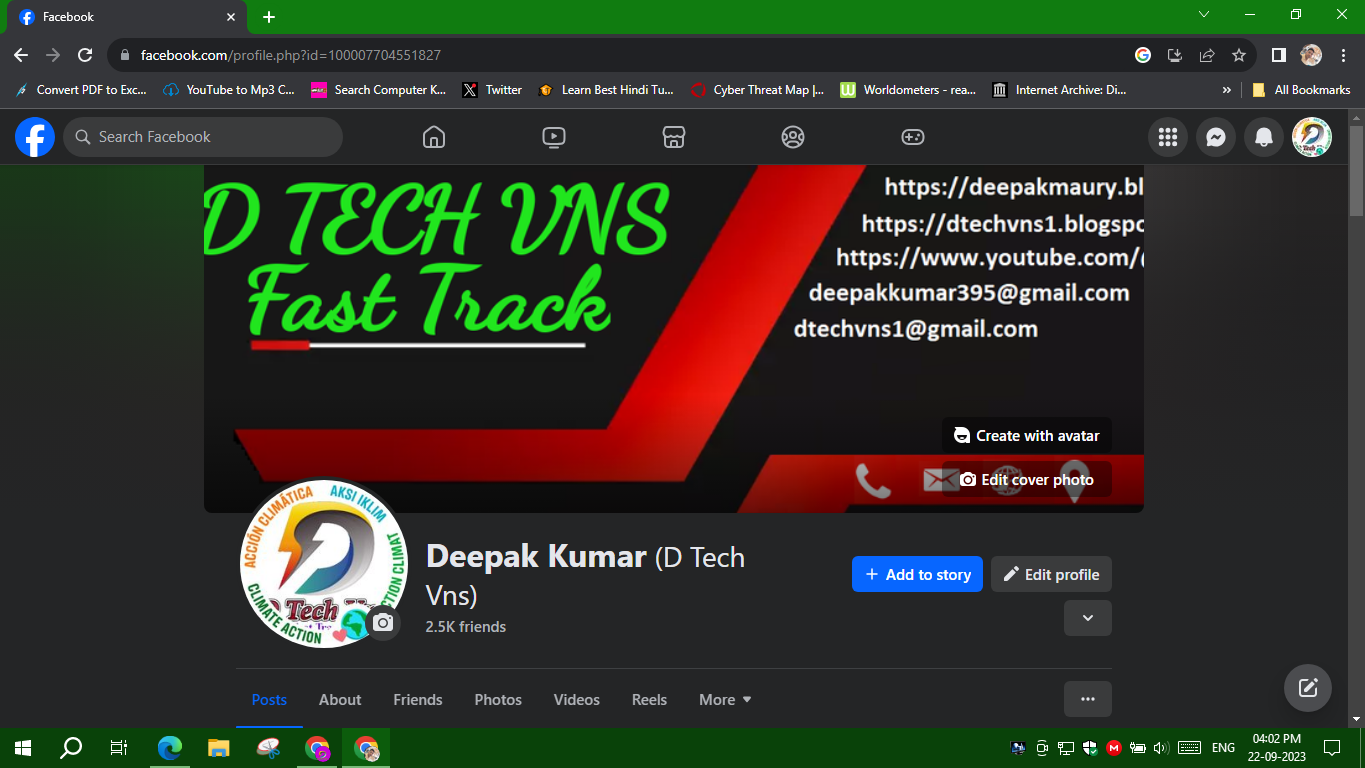Open Worldometers bookmark
The height and width of the screenshot is (768, 1365).
908,89
